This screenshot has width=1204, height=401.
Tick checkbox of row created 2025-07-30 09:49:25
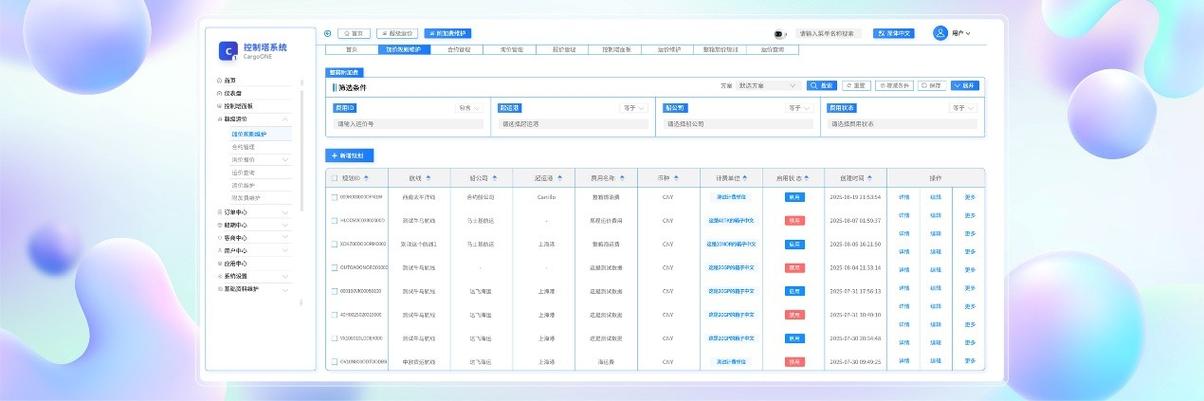[x=335, y=361]
